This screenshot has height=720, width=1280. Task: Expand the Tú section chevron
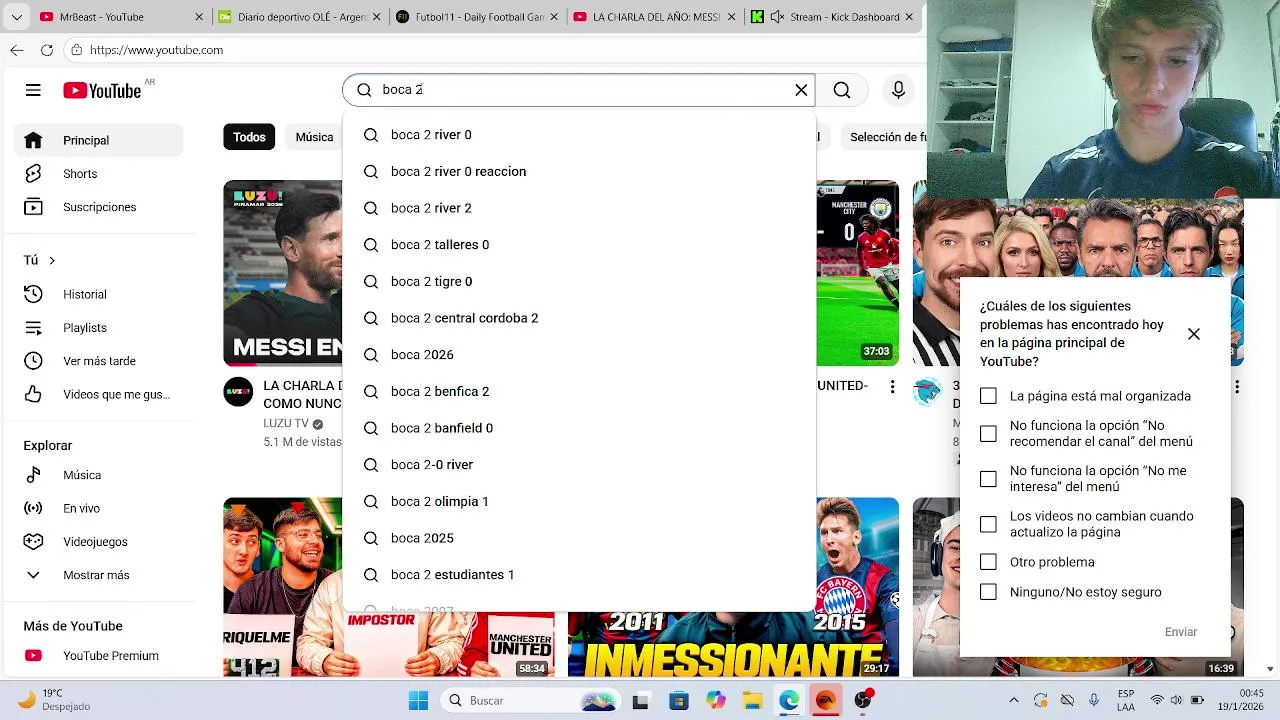click(52, 260)
